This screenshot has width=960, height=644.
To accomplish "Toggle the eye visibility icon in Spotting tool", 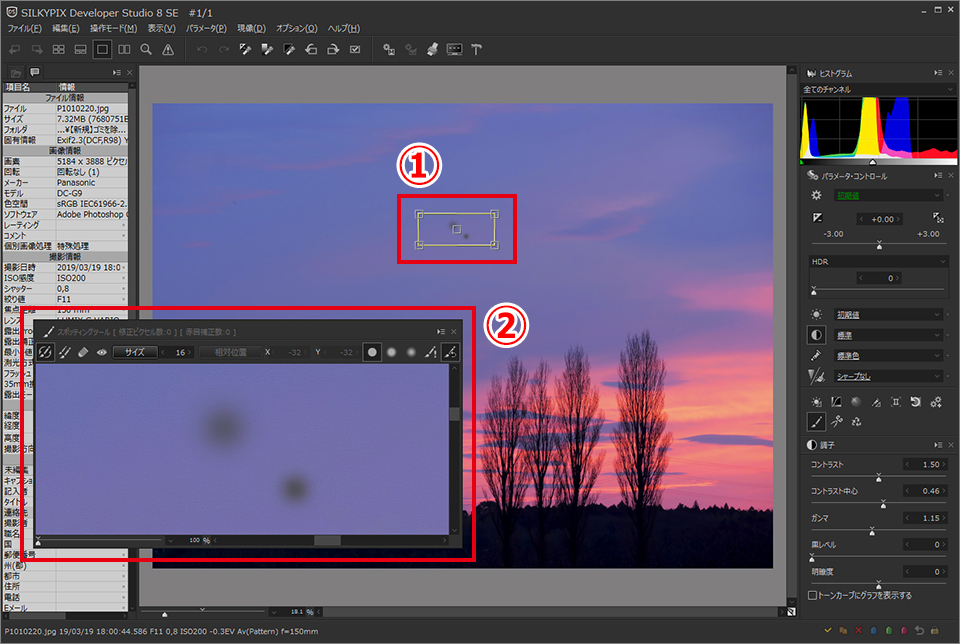I will 101,352.
